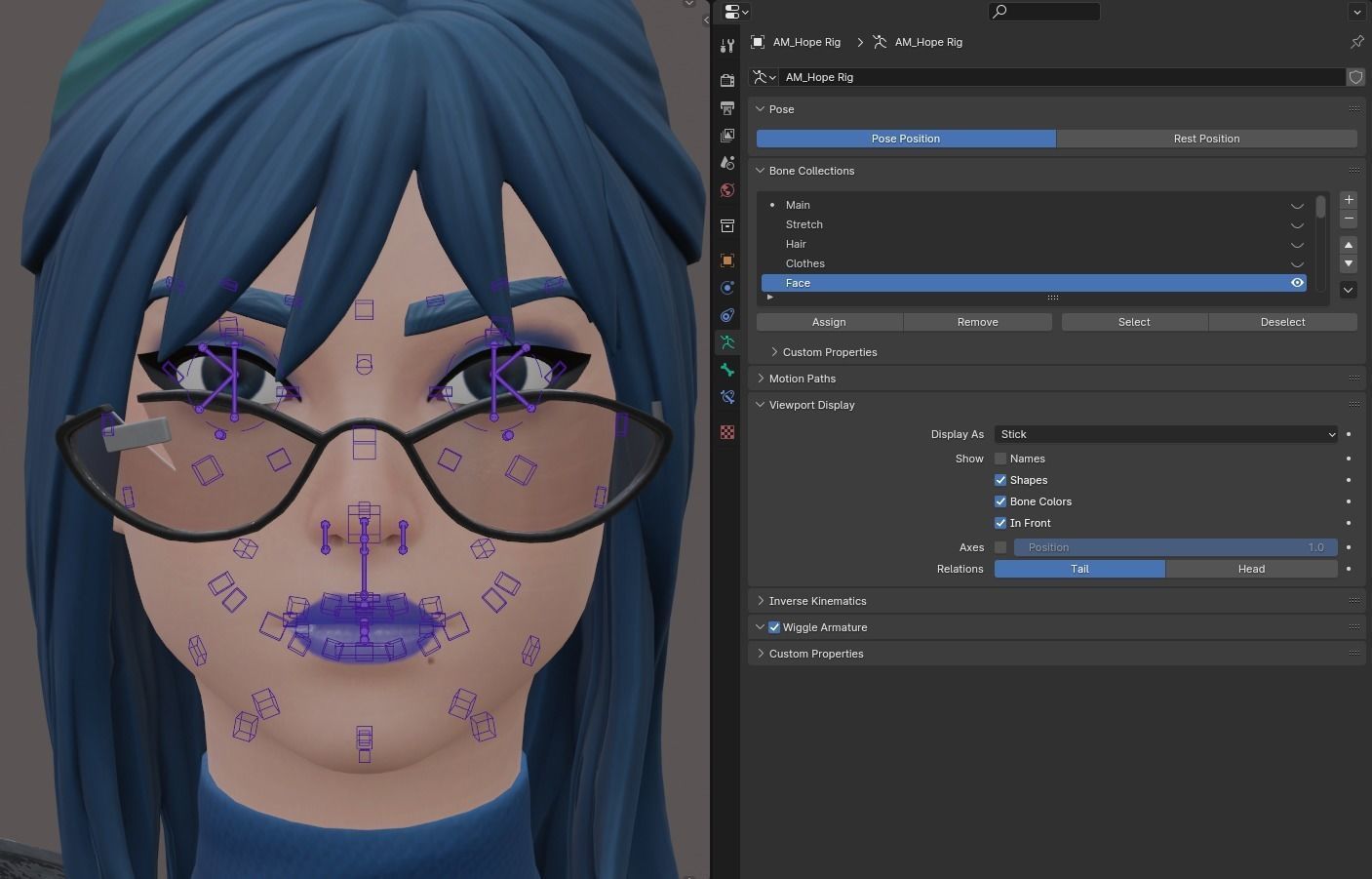Viewport: 1372px width, 879px height.
Task: Open the bone collection specials menu
Action: pyautogui.click(x=1349, y=290)
